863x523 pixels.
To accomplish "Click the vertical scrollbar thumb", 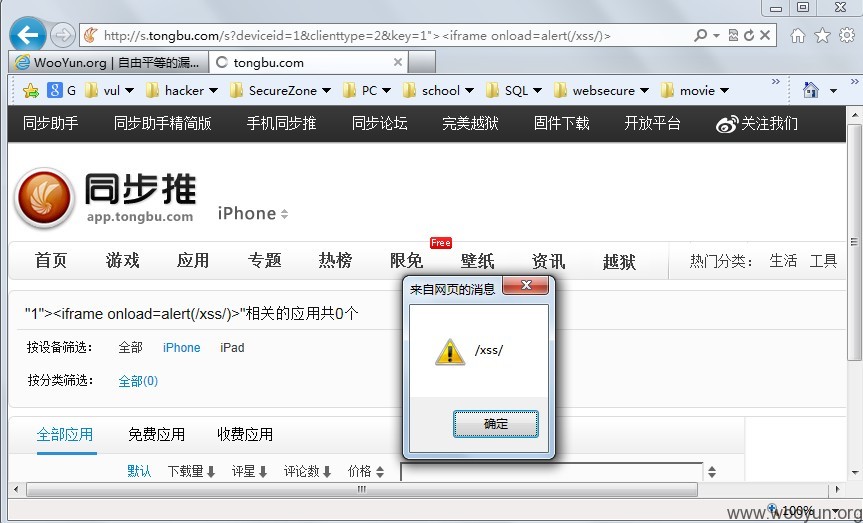I will [x=854, y=241].
